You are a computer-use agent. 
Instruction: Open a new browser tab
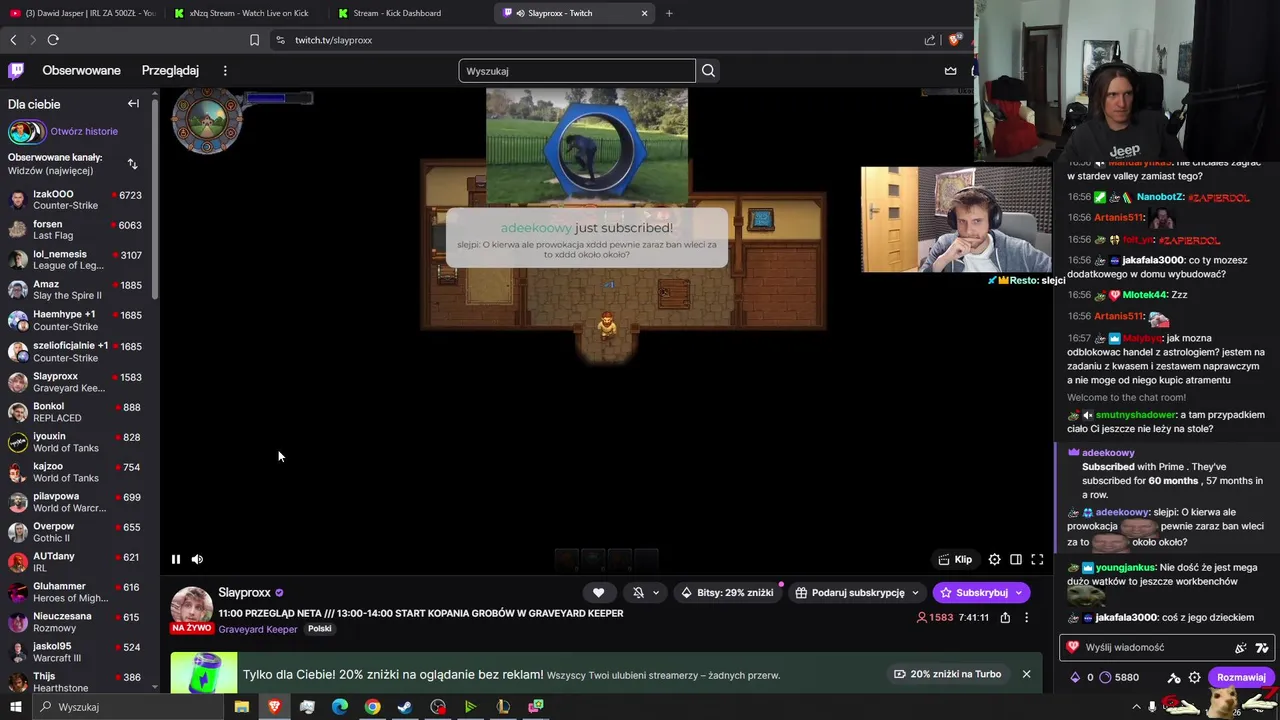[x=669, y=13]
